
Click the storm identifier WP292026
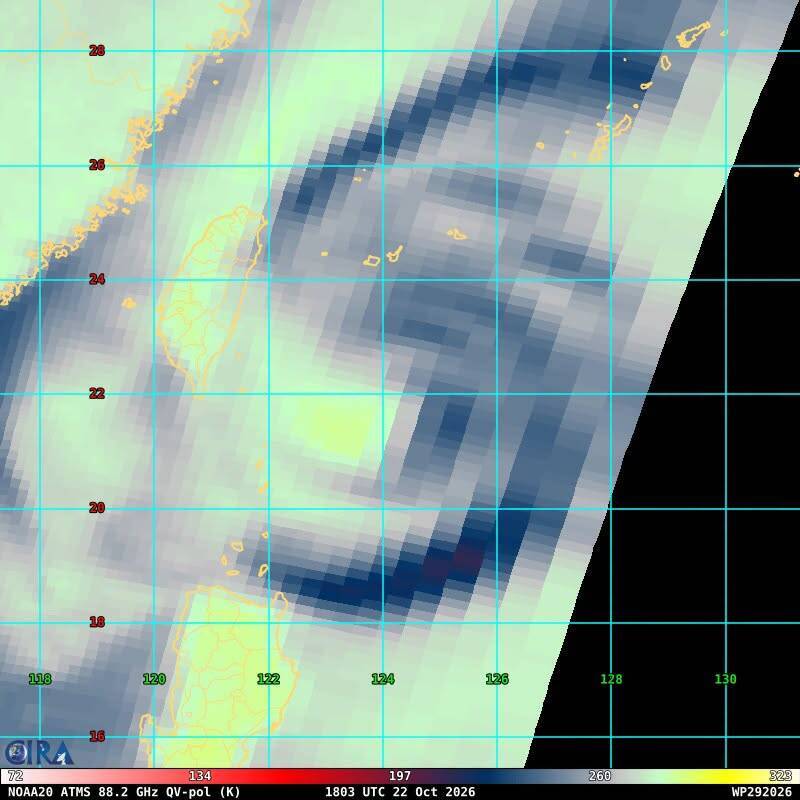(762, 792)
